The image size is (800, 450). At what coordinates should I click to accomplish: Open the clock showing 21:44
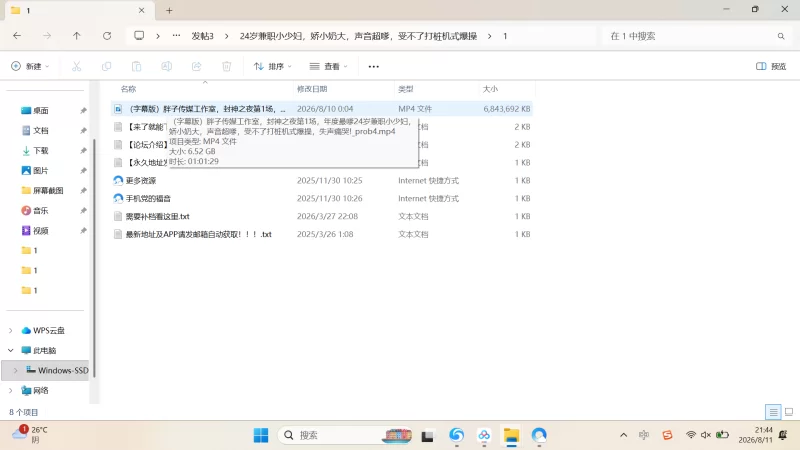click(756, 435)
